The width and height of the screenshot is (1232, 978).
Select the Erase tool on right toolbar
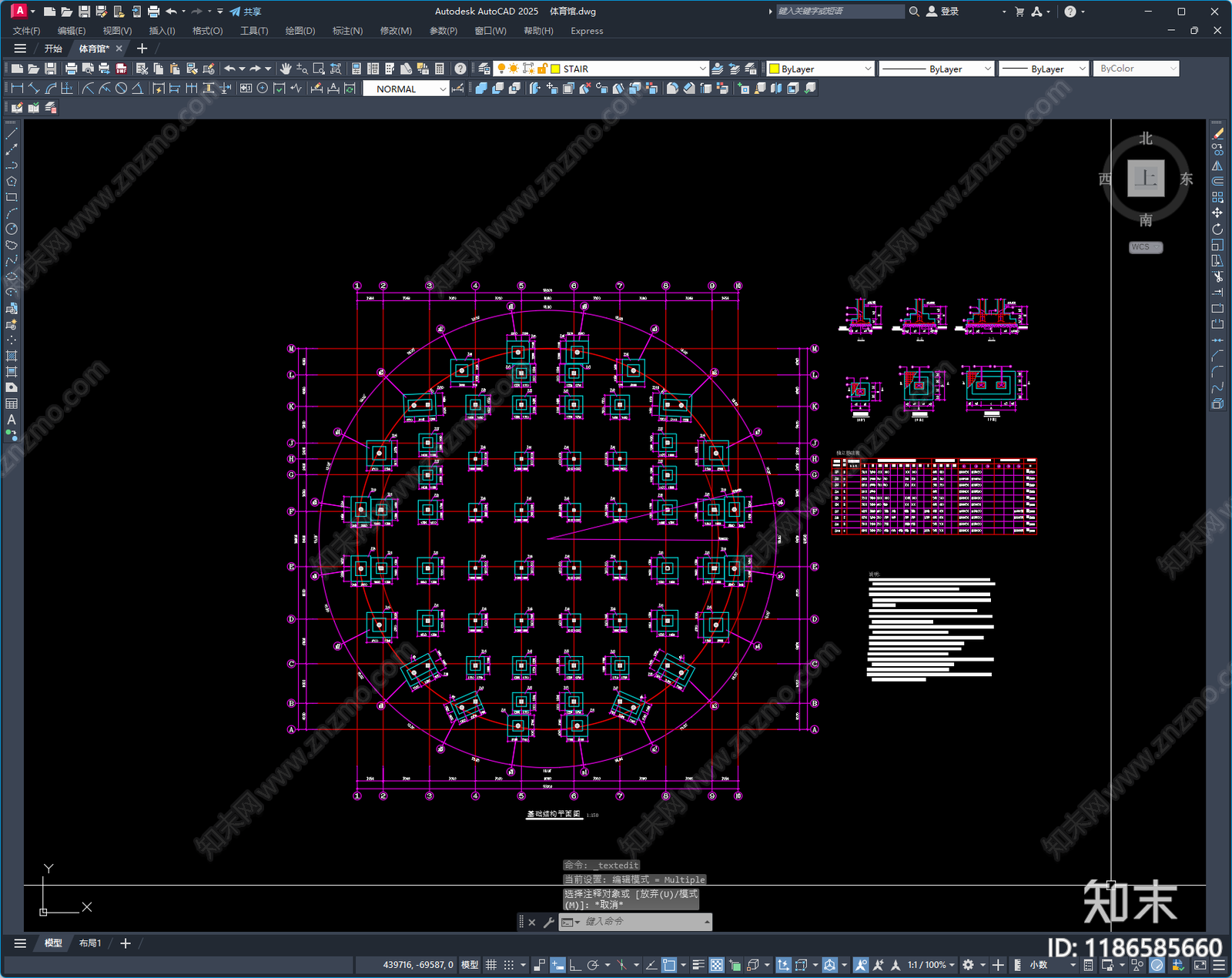pos(1217,134)
